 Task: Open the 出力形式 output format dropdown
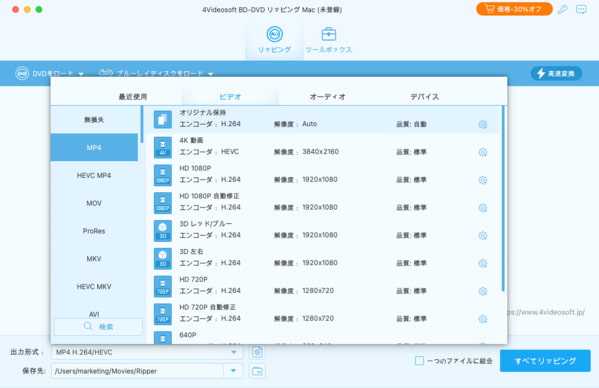147,352
